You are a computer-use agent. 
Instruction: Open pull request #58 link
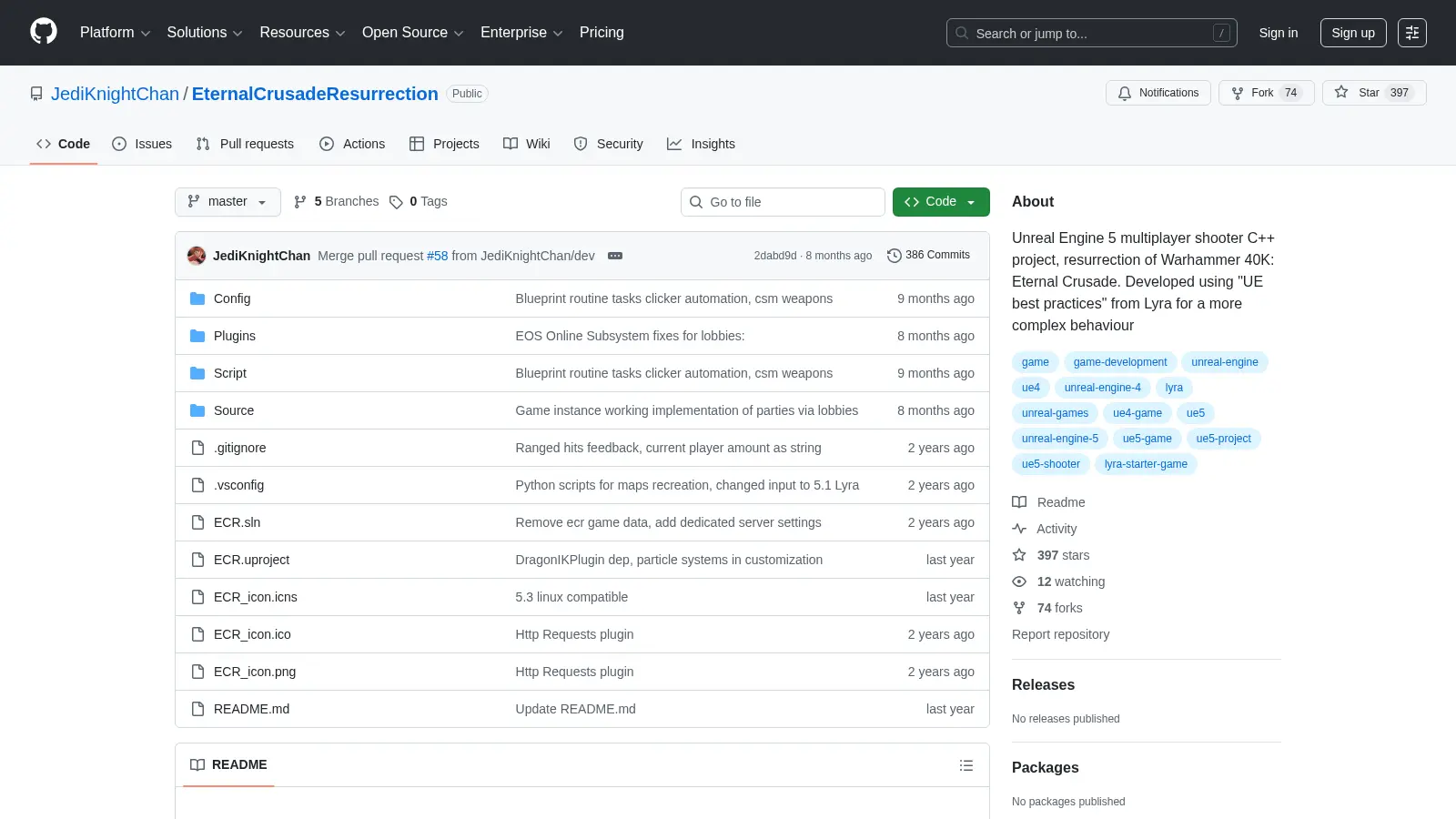438,256
